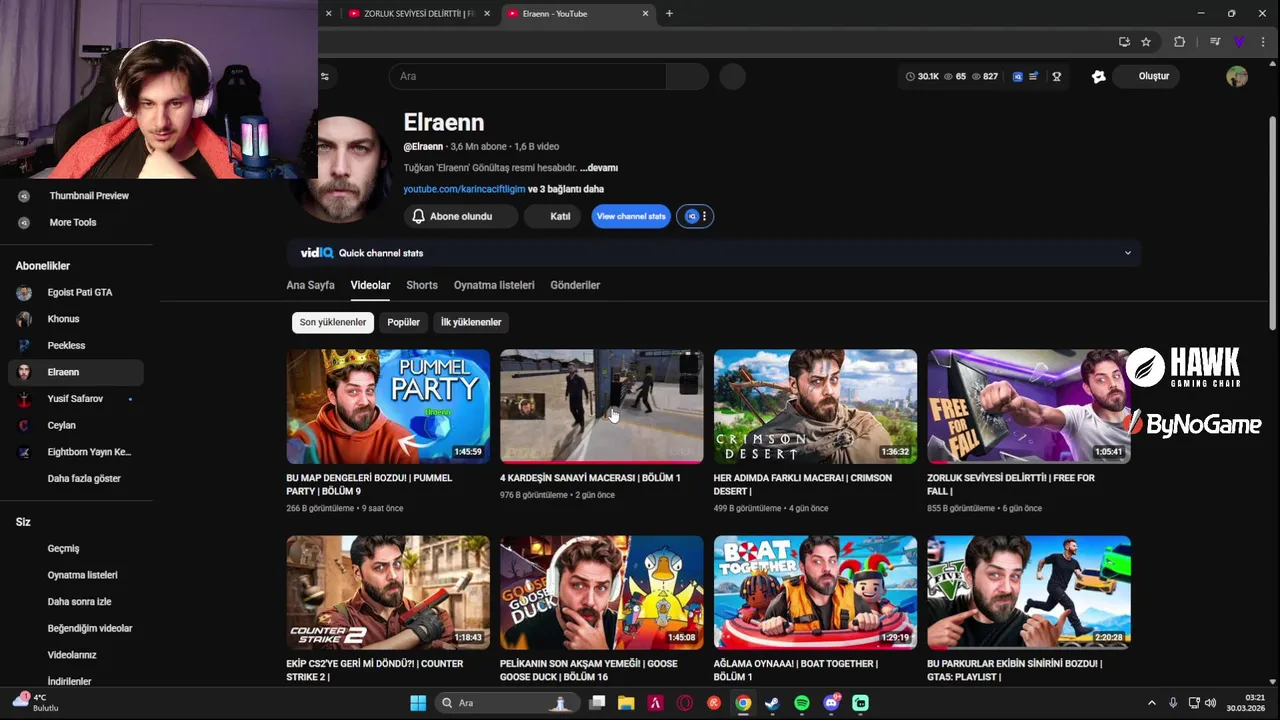Expand channel description with ...devamı
The width and height of the screenshot is (1280, 720).
click(599, 168)
